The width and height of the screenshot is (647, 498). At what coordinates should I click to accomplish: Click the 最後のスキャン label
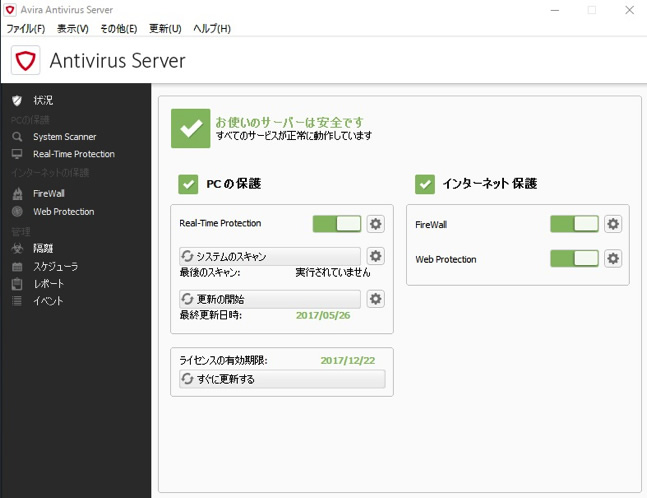tap(210, 272)
